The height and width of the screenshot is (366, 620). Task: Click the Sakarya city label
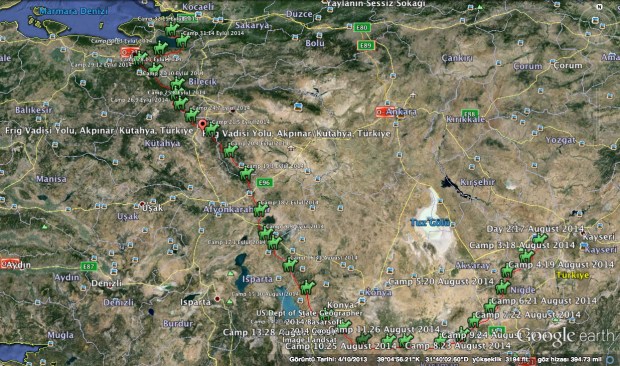click(x=252, y=25)
